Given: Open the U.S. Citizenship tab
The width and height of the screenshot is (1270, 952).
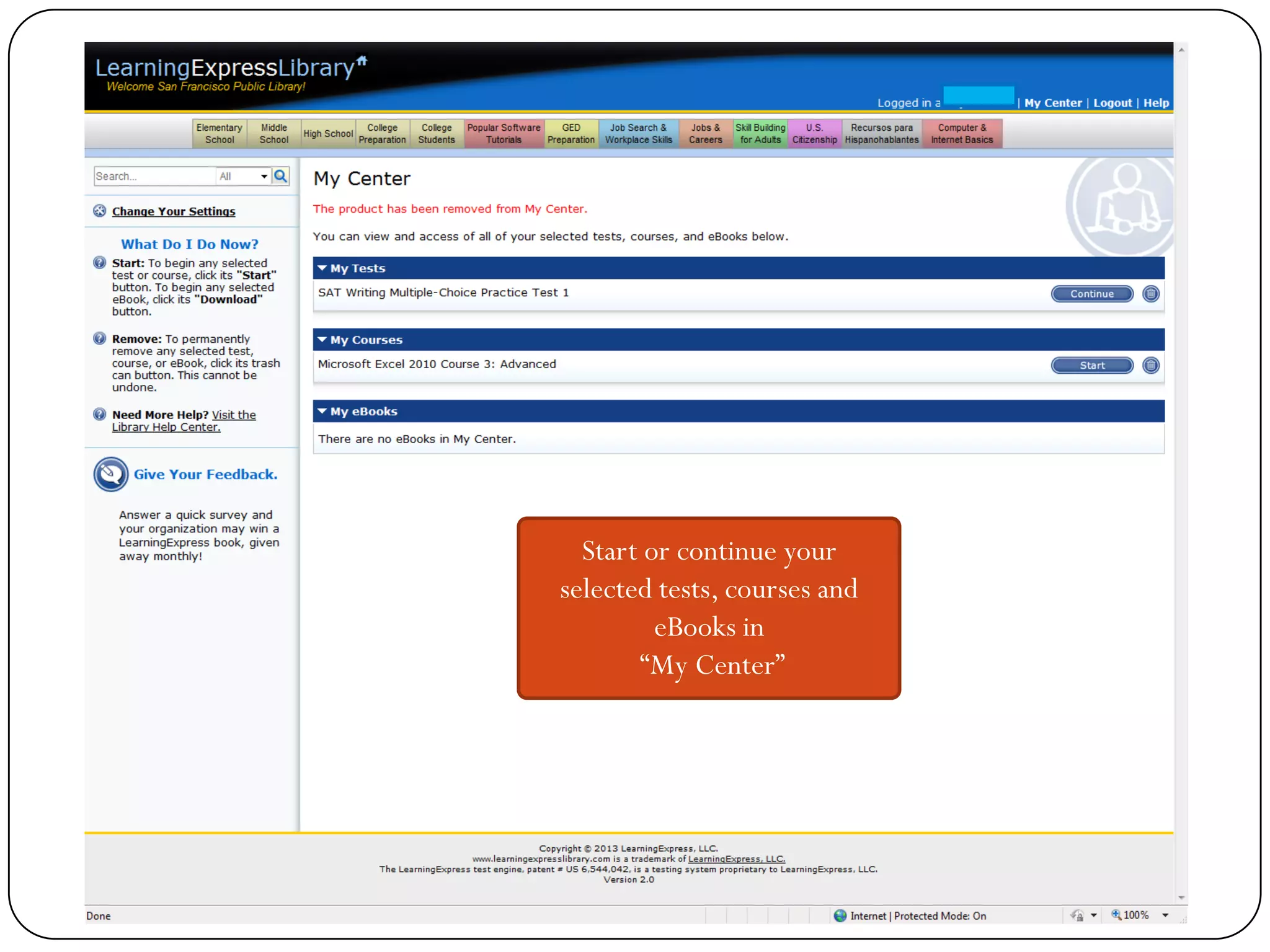Looking at the screenshot, I should [x=814, y=133].
